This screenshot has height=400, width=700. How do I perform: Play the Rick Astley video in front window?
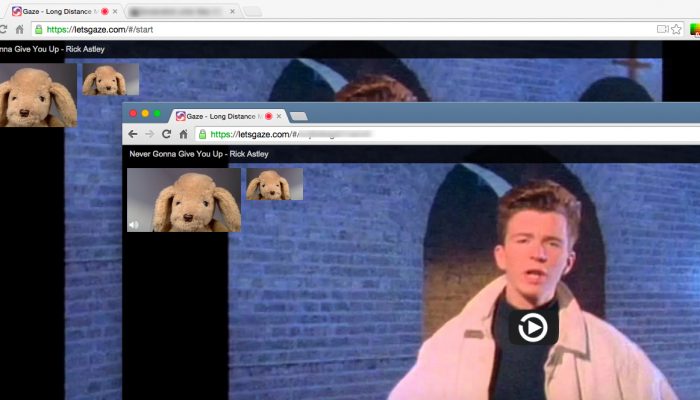coord(533,328)
